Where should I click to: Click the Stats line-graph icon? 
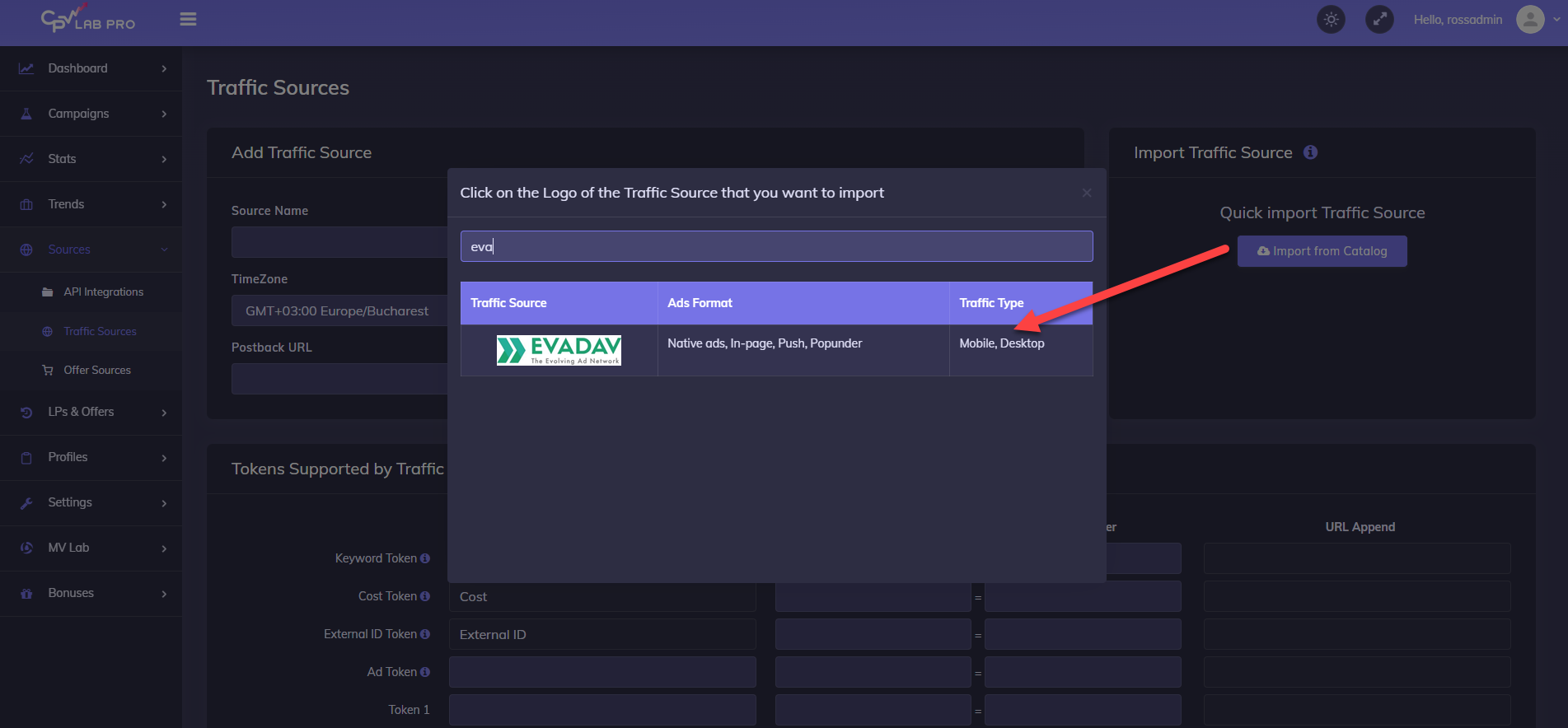tap(26, 159)
